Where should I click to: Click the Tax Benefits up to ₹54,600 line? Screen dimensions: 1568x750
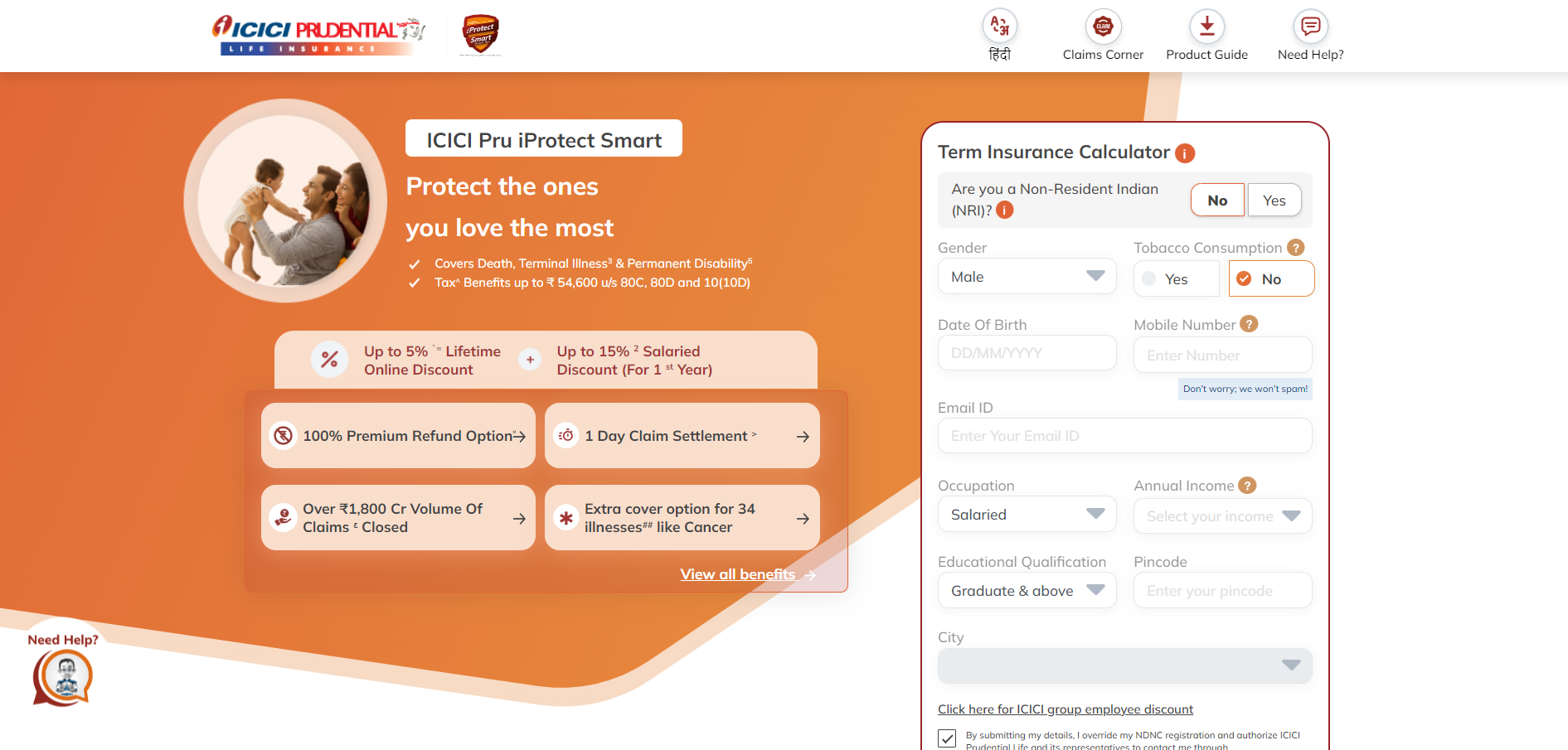[x=592, y=283]
